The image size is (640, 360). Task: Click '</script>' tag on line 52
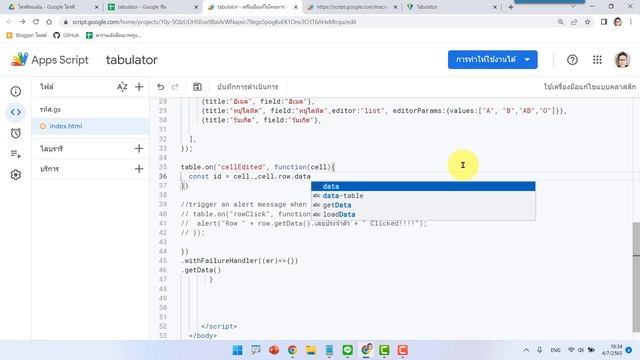pos(219,326)
